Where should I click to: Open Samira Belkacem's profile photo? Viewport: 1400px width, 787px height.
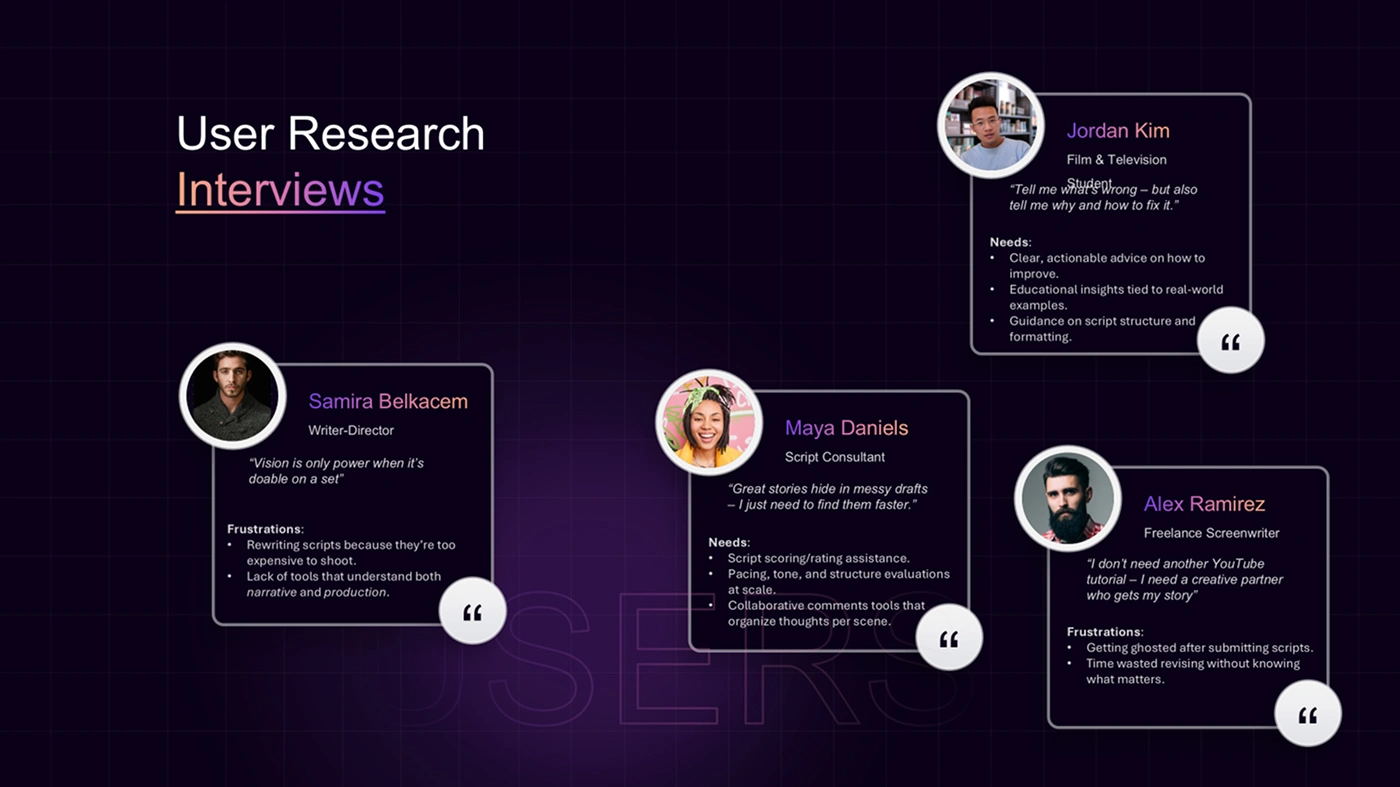click(232, 396)
